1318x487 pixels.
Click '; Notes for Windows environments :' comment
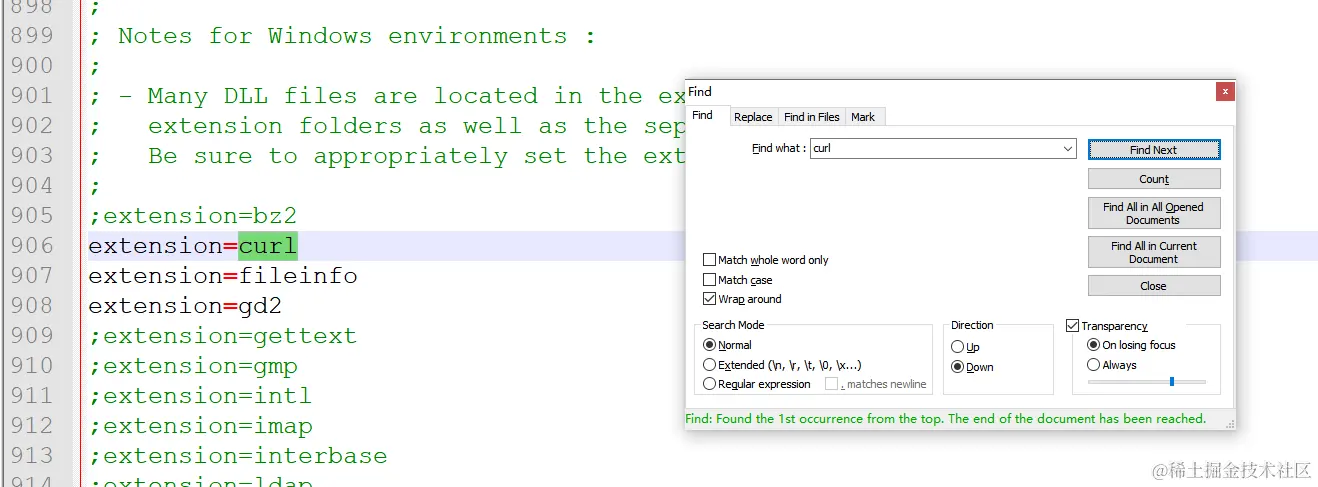pos(342,36)
